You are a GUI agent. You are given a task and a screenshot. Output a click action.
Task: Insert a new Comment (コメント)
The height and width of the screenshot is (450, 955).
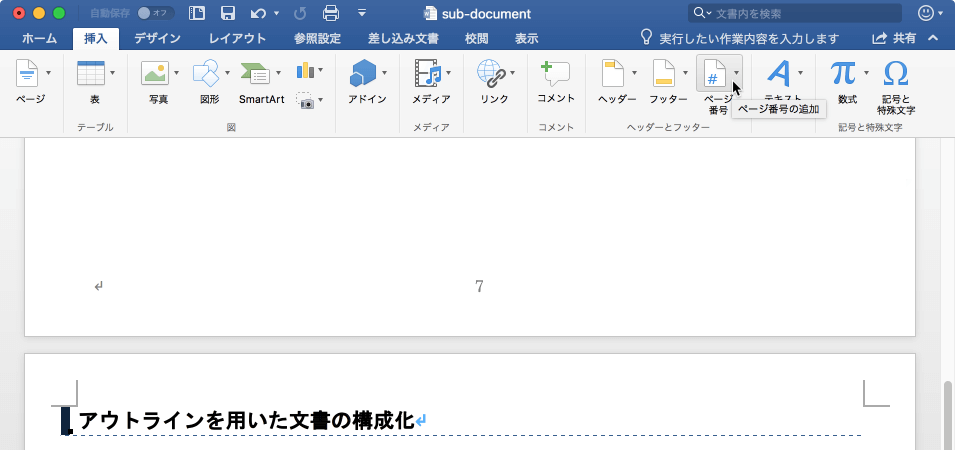click(x=555, y=74)
